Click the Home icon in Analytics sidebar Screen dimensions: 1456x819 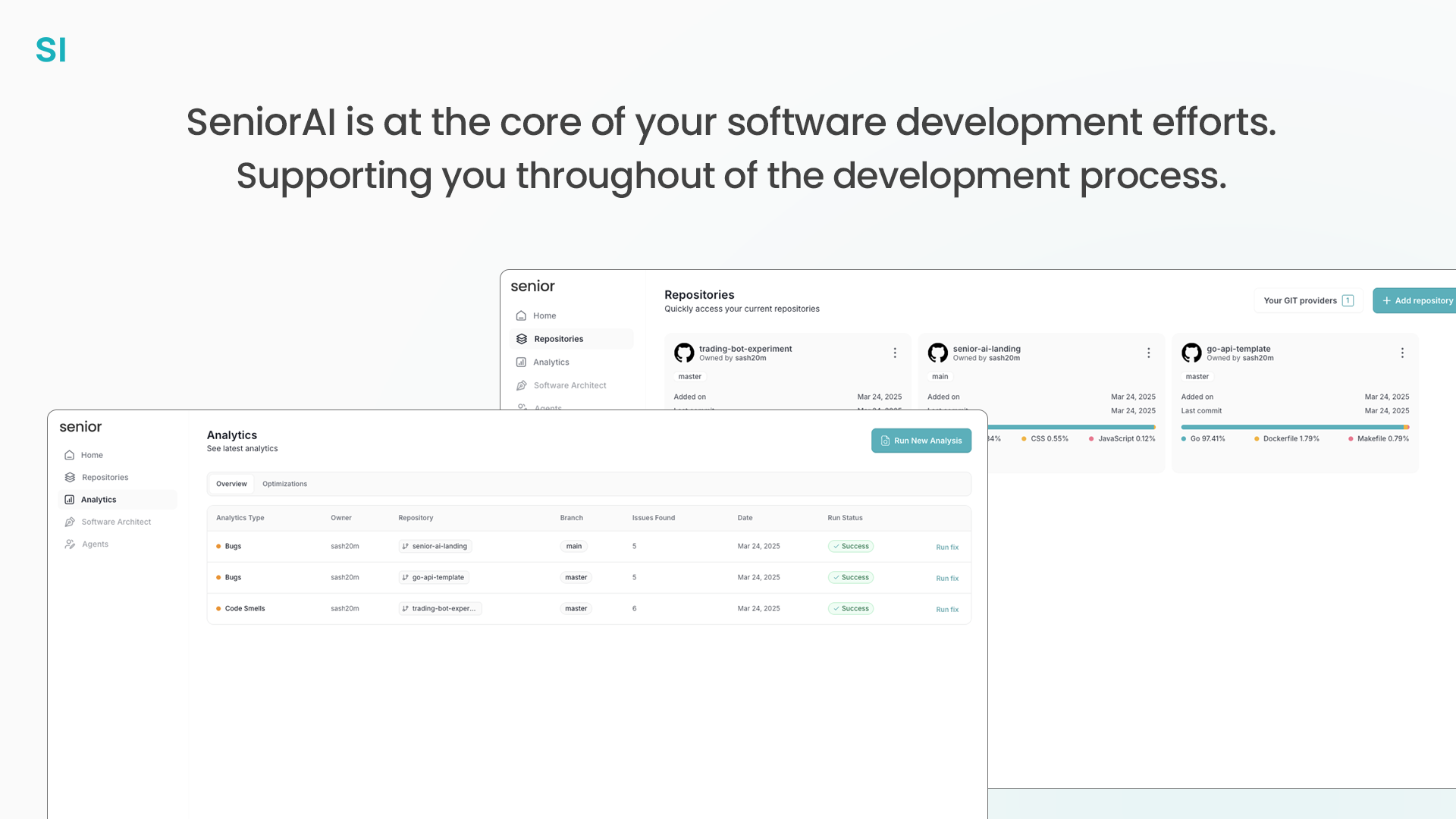click(x=70, y=455)
